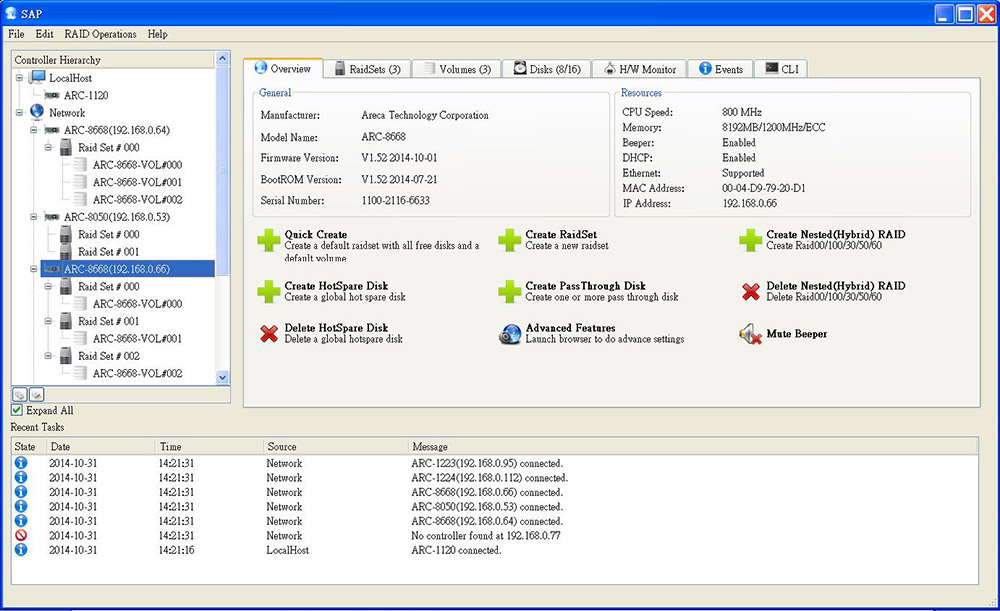Image resolution: width=1000 pixels, height=611 pixels.
Task: Collapse Raid Set # 001 under ARC-8668(192.168.0.66)
Action: [48, 321]
